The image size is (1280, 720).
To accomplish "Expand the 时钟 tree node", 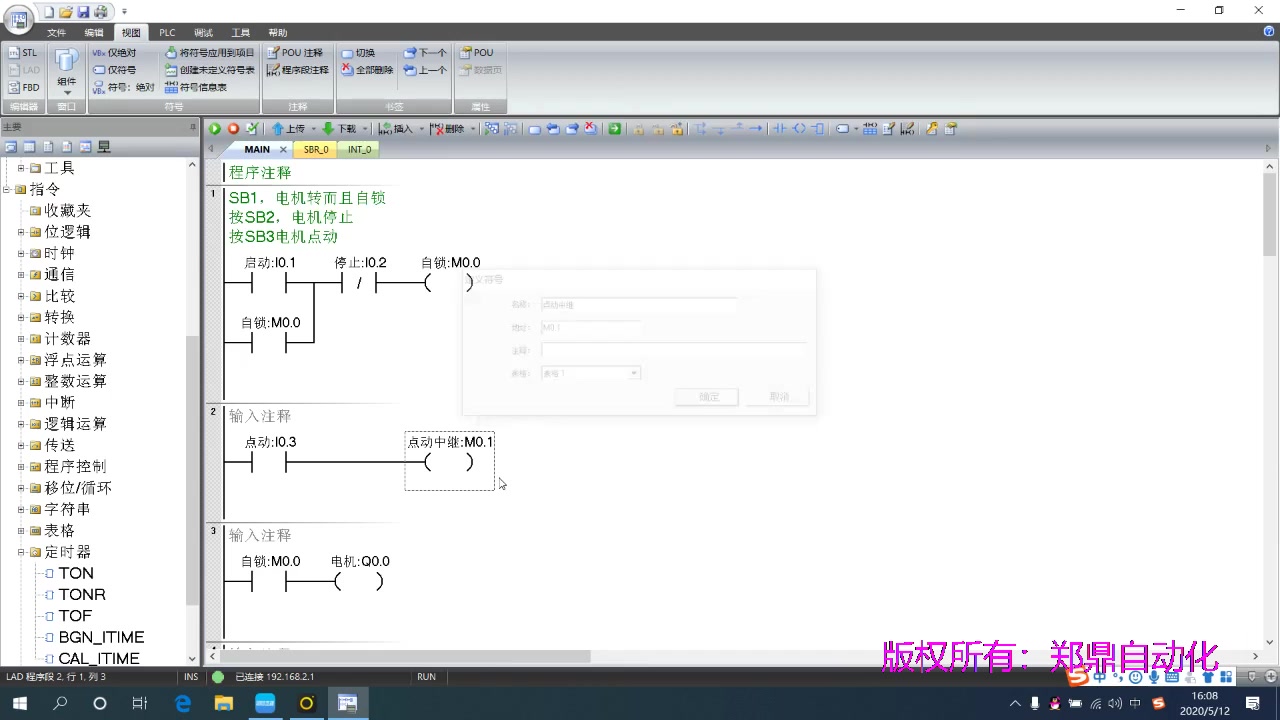I will (x=21, y=254).
